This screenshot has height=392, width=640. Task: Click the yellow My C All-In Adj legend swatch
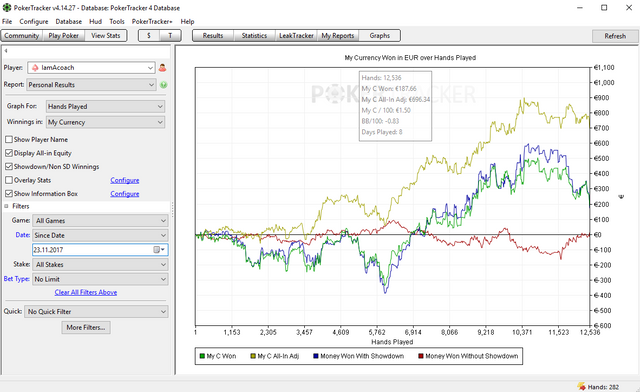[x=253, y=356]
